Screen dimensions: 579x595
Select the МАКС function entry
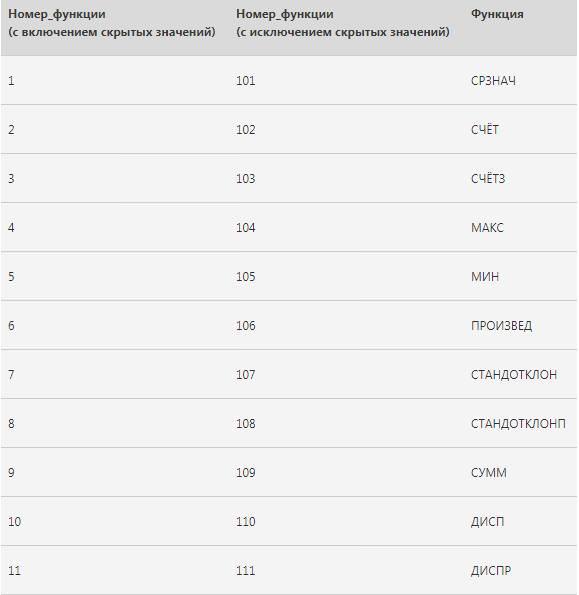[x=487, y=228]
